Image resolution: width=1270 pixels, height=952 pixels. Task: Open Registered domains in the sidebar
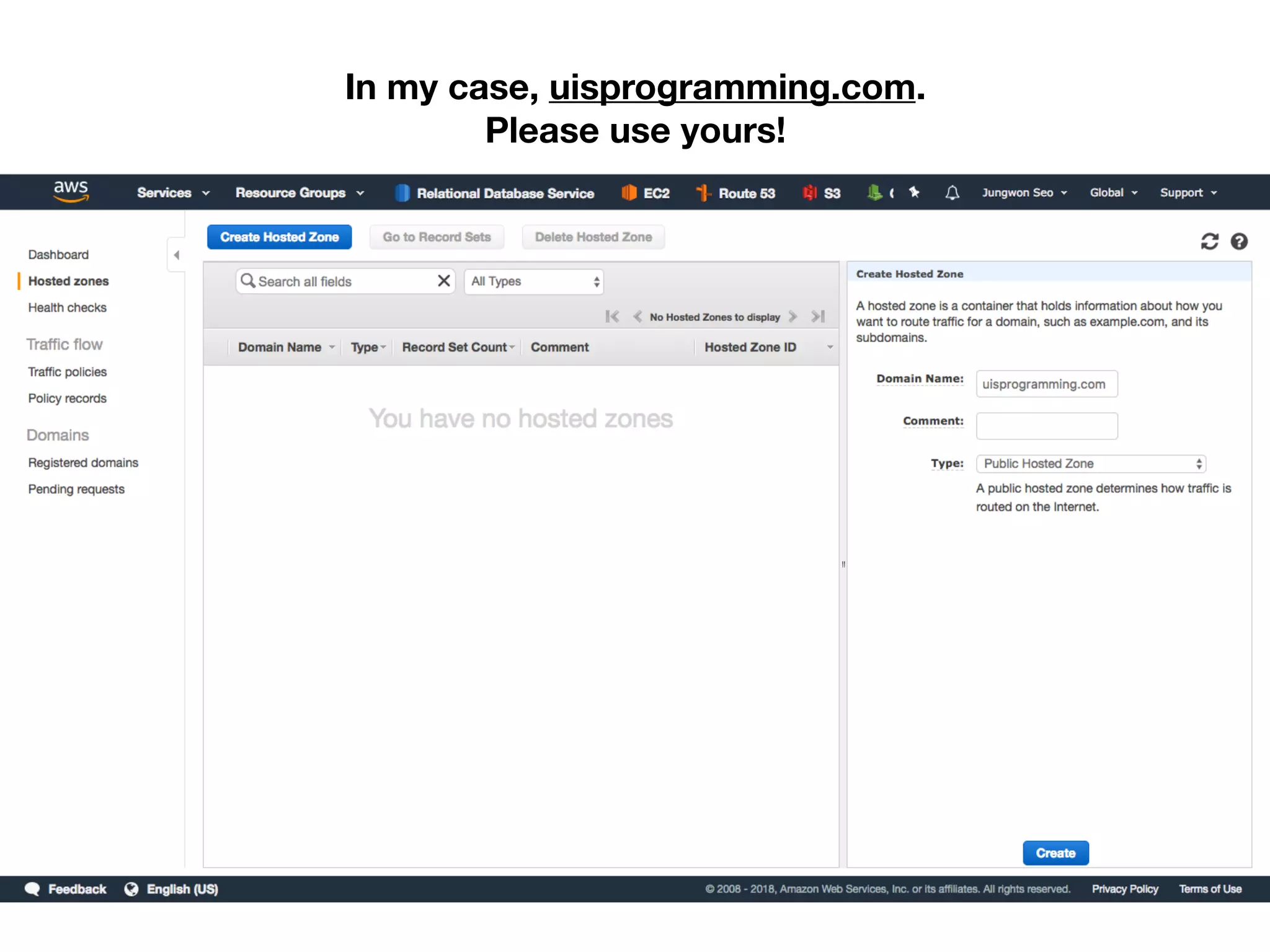(x=83, y=463)
